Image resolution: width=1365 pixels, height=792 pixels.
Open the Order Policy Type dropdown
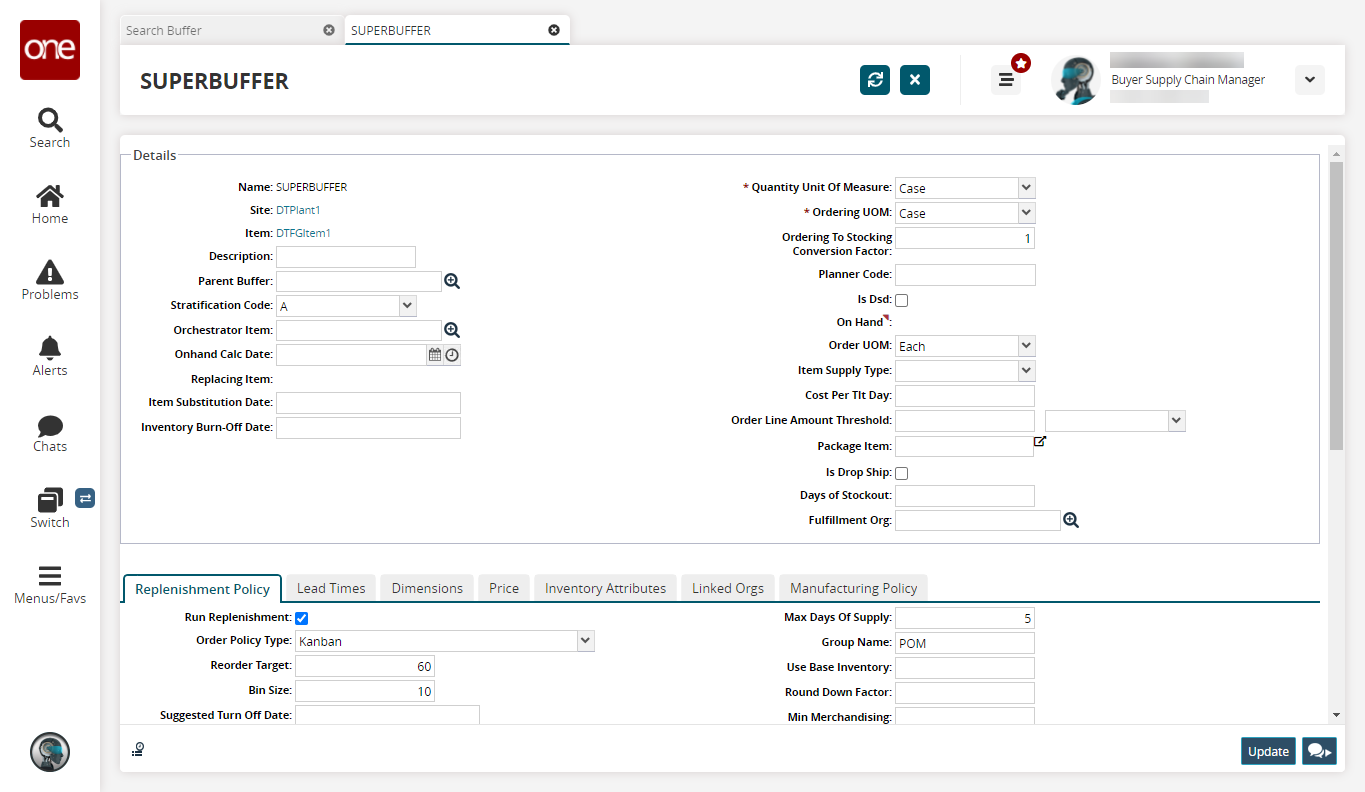[x=586, y=641]
